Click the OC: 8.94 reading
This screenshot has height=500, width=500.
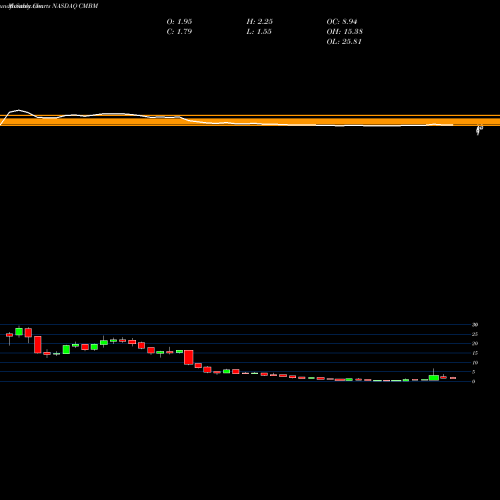342,22
